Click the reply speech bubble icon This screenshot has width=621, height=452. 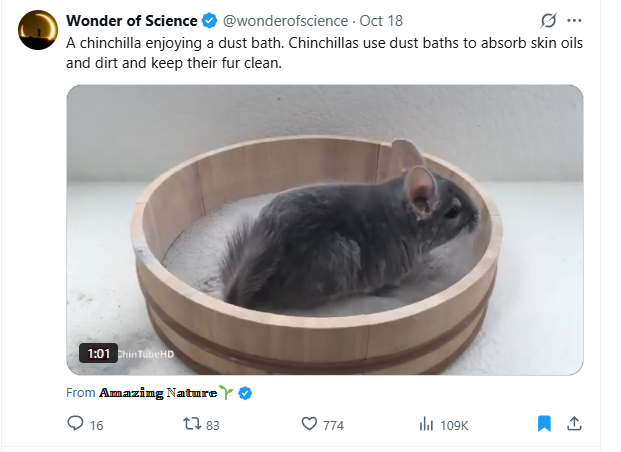(x=75, y=423)
